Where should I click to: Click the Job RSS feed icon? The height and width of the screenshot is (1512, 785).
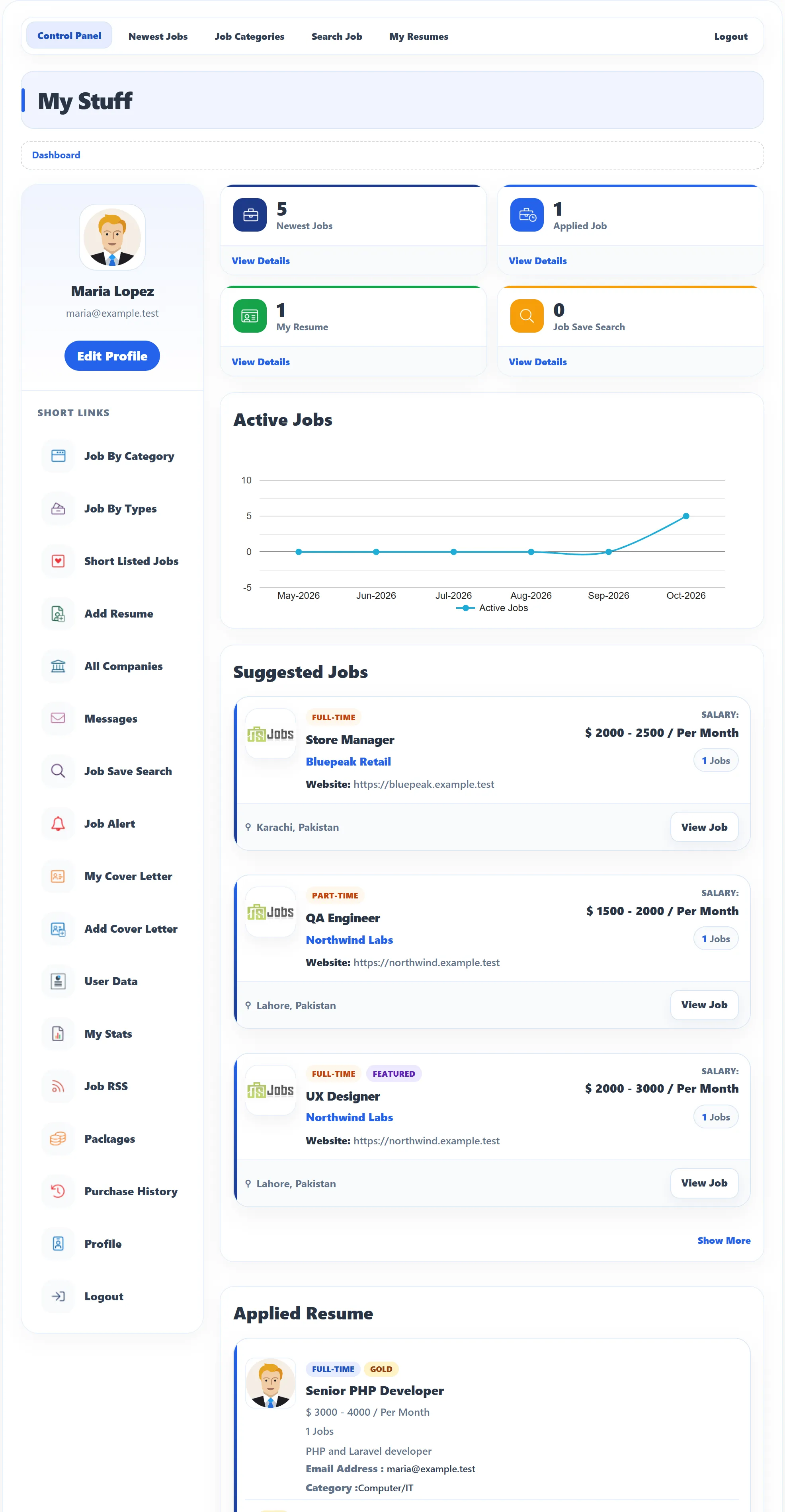(x=58, y=1086)
